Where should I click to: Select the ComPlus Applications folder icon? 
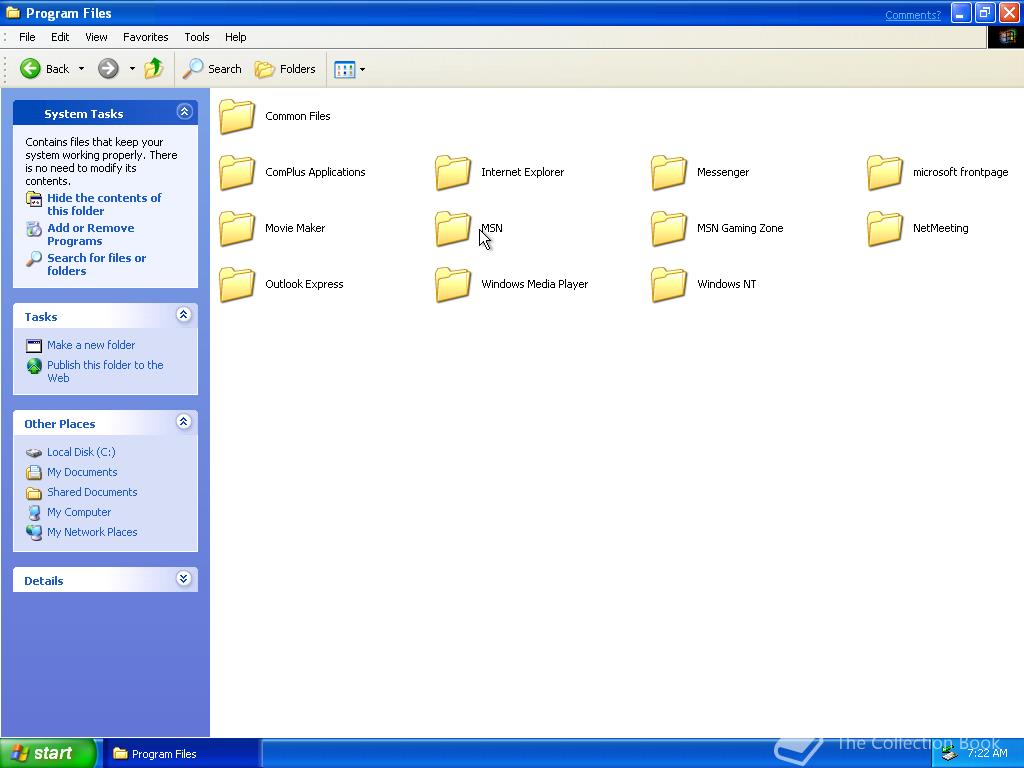[x=237, y=172]
